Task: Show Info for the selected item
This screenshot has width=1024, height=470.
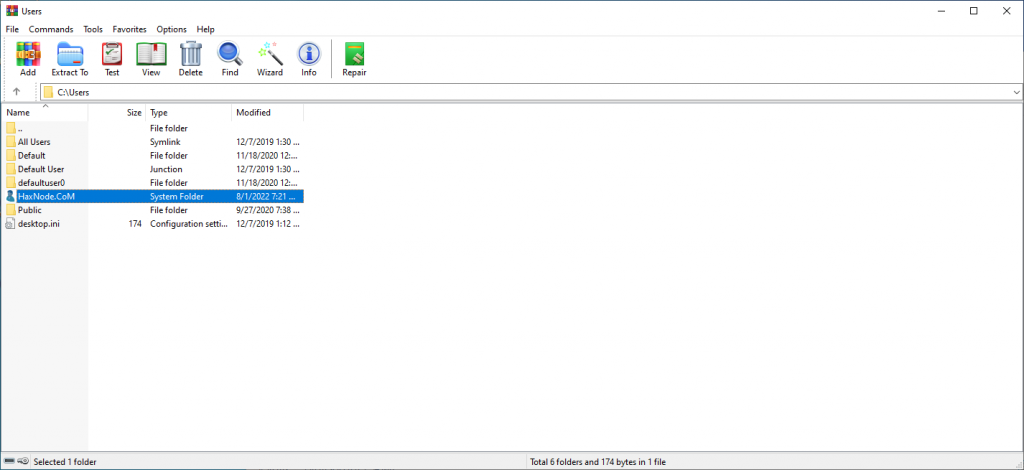Action: coord(309,59)
